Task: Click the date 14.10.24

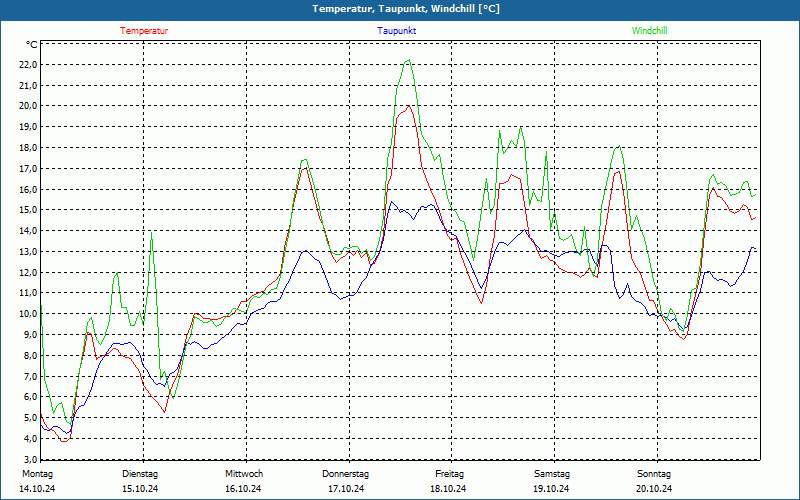Action: tap(37, 489)
